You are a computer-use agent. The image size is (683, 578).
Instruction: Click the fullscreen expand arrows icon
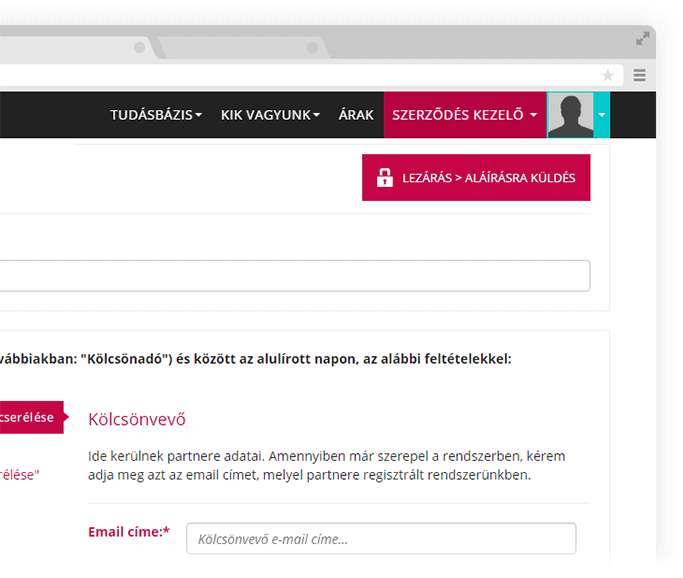[643, 39]
